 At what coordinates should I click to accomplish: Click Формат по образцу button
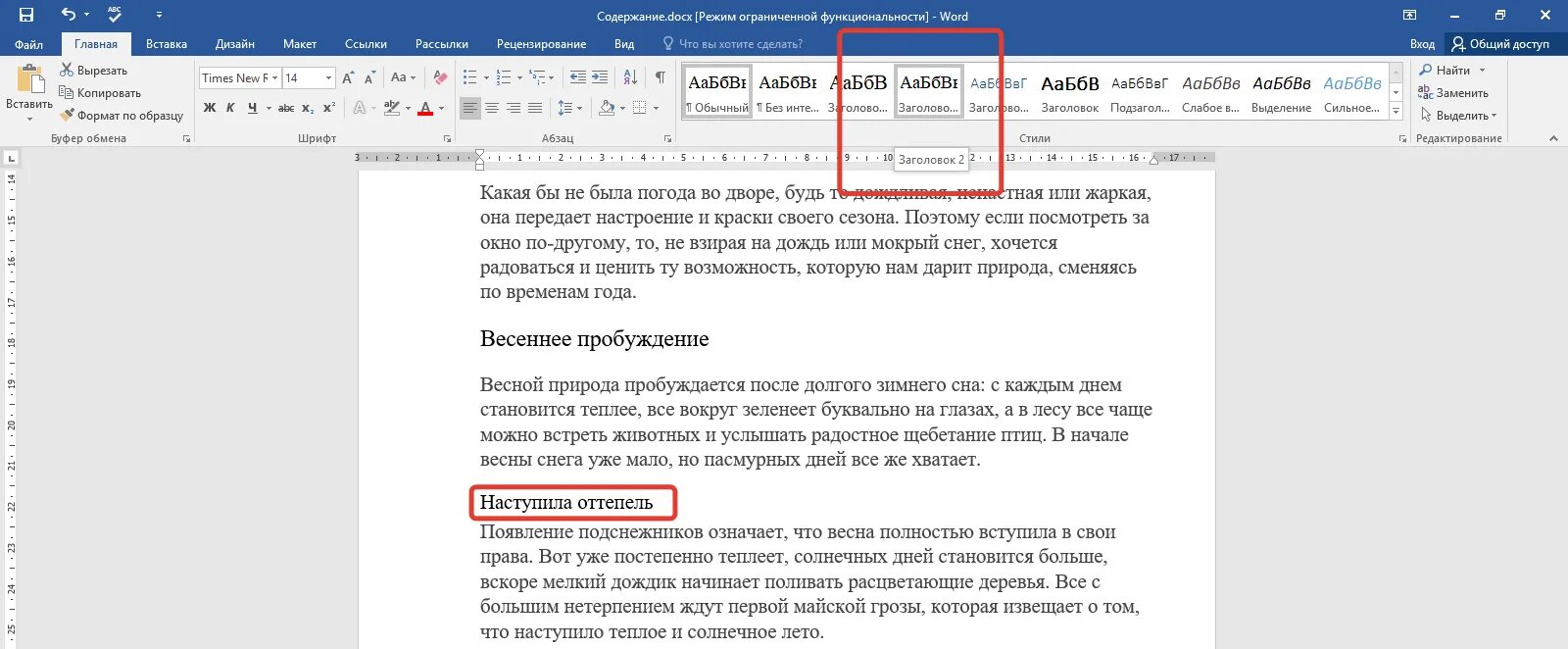[122, 116]
